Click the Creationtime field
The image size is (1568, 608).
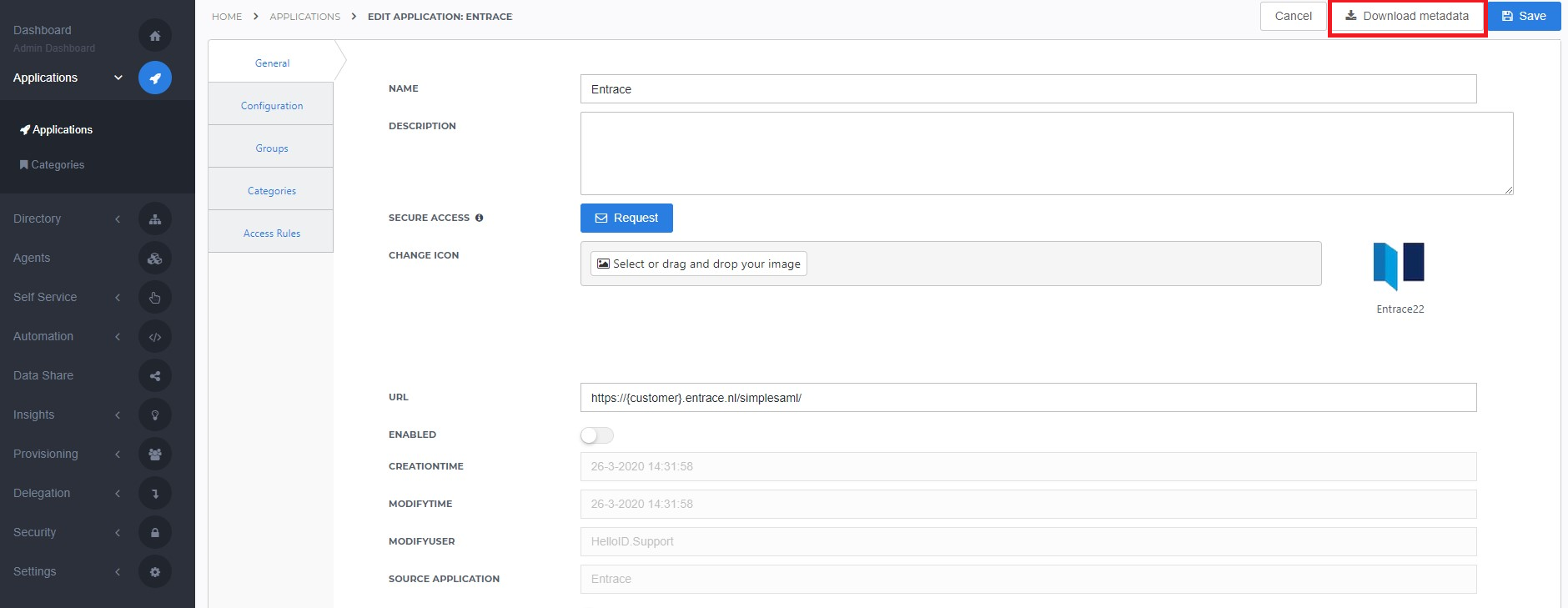(1028, 466)
